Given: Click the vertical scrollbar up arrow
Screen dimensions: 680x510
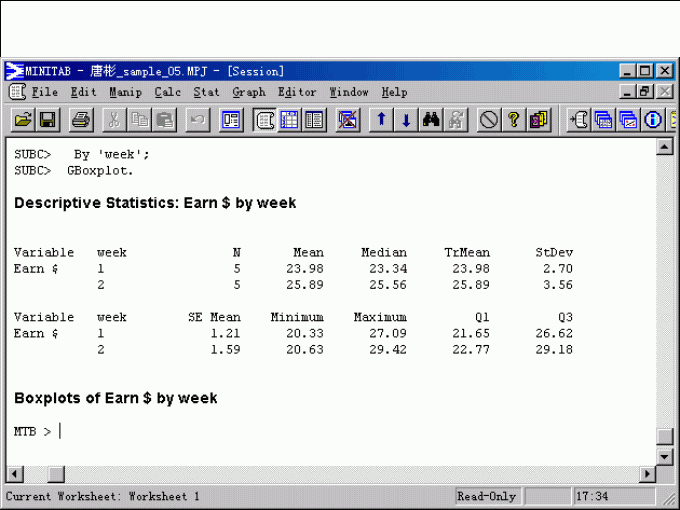Looking at the screenshot, I should point(664,147).
